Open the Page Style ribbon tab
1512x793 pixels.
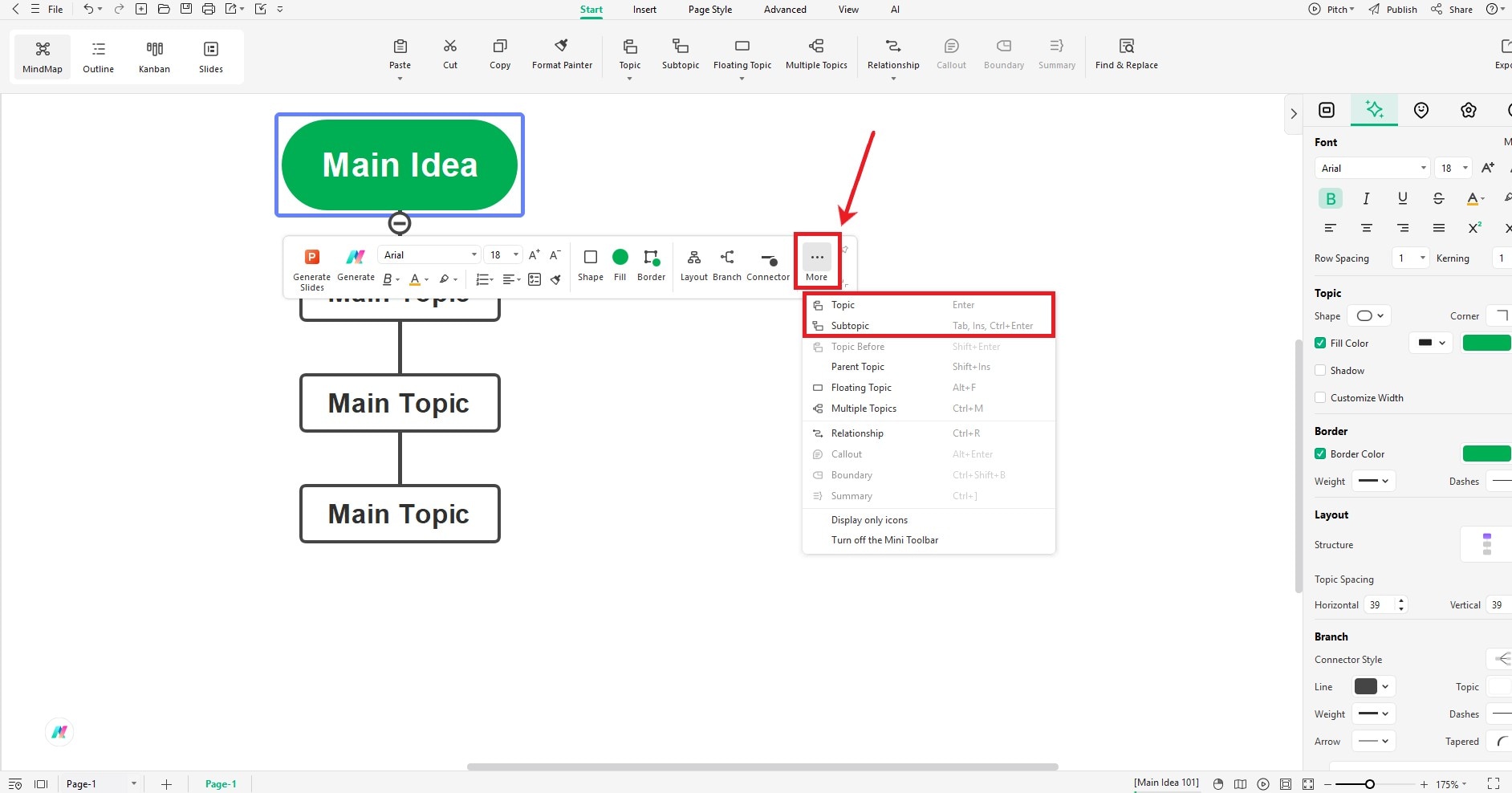[x=710, y=10]
